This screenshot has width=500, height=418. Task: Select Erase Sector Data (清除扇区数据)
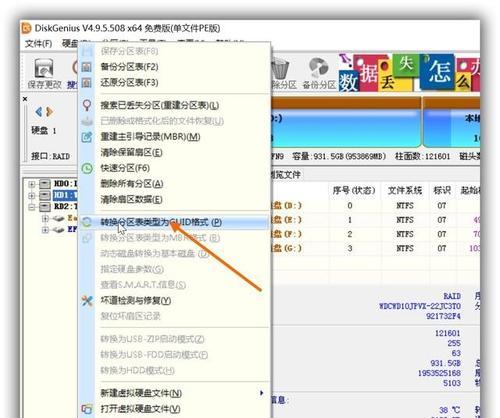tap(131, 199)
